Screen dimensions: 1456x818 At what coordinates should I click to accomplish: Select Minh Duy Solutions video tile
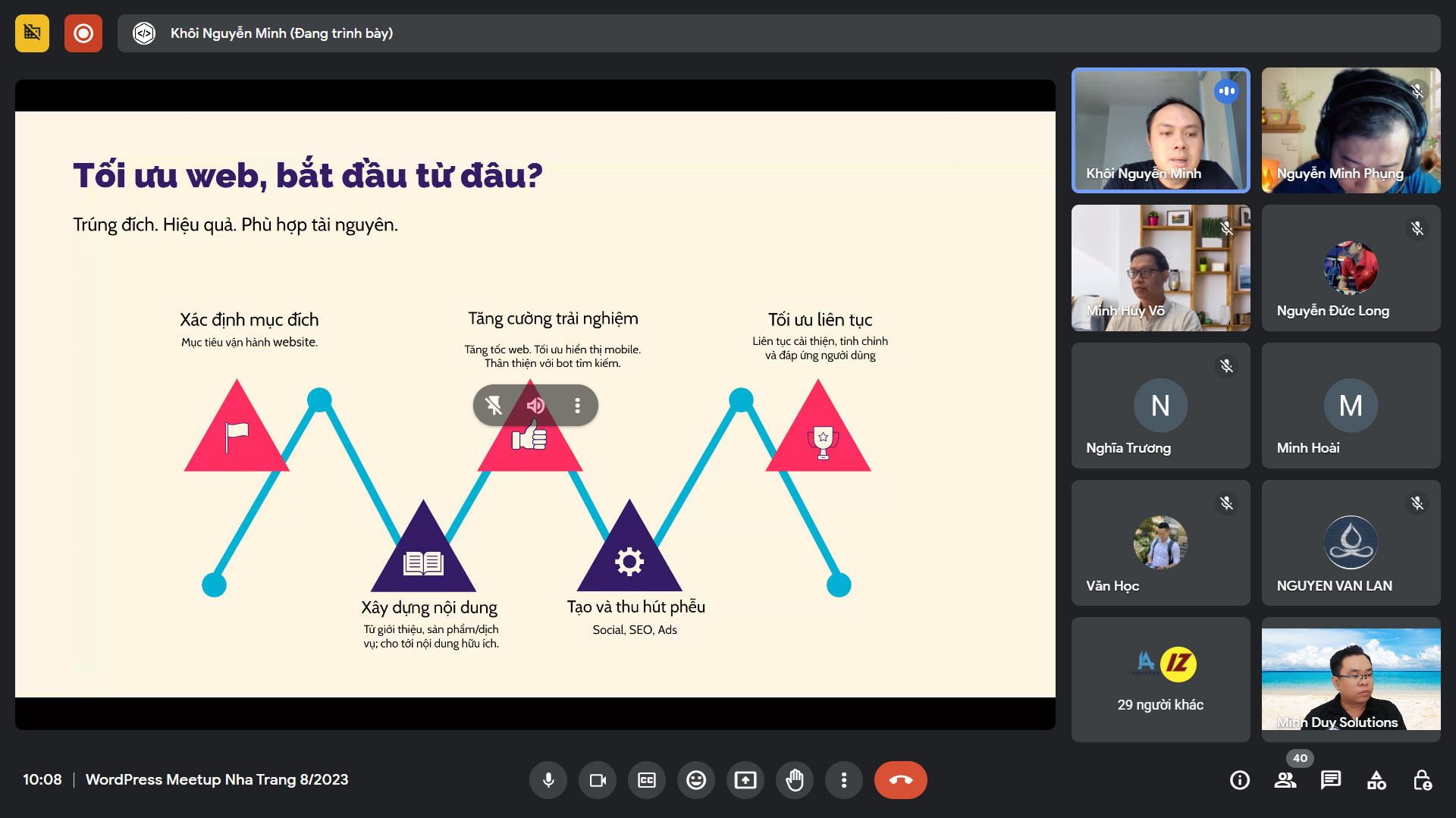click(1351, 679)
